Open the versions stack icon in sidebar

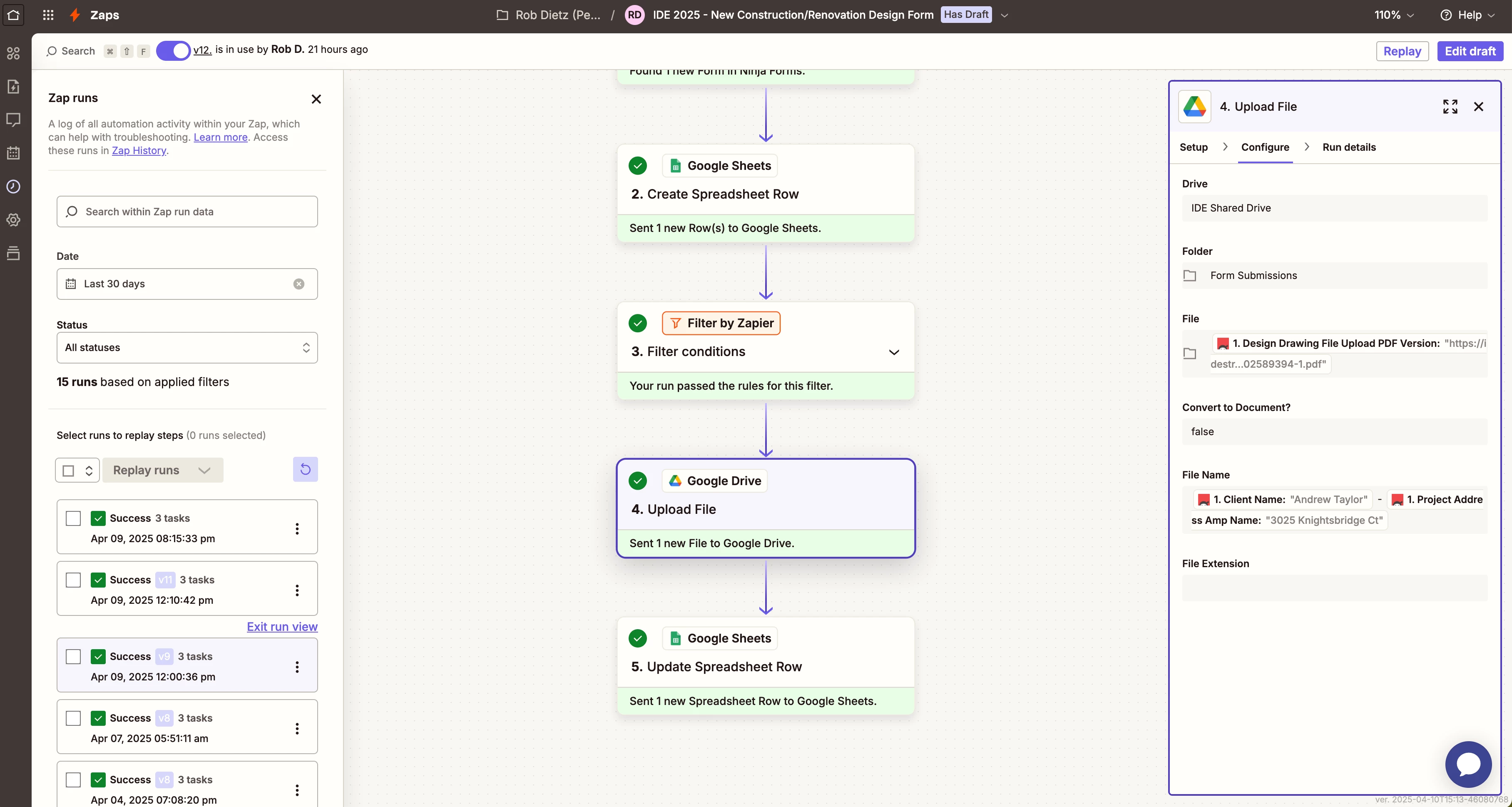(13, 254)
